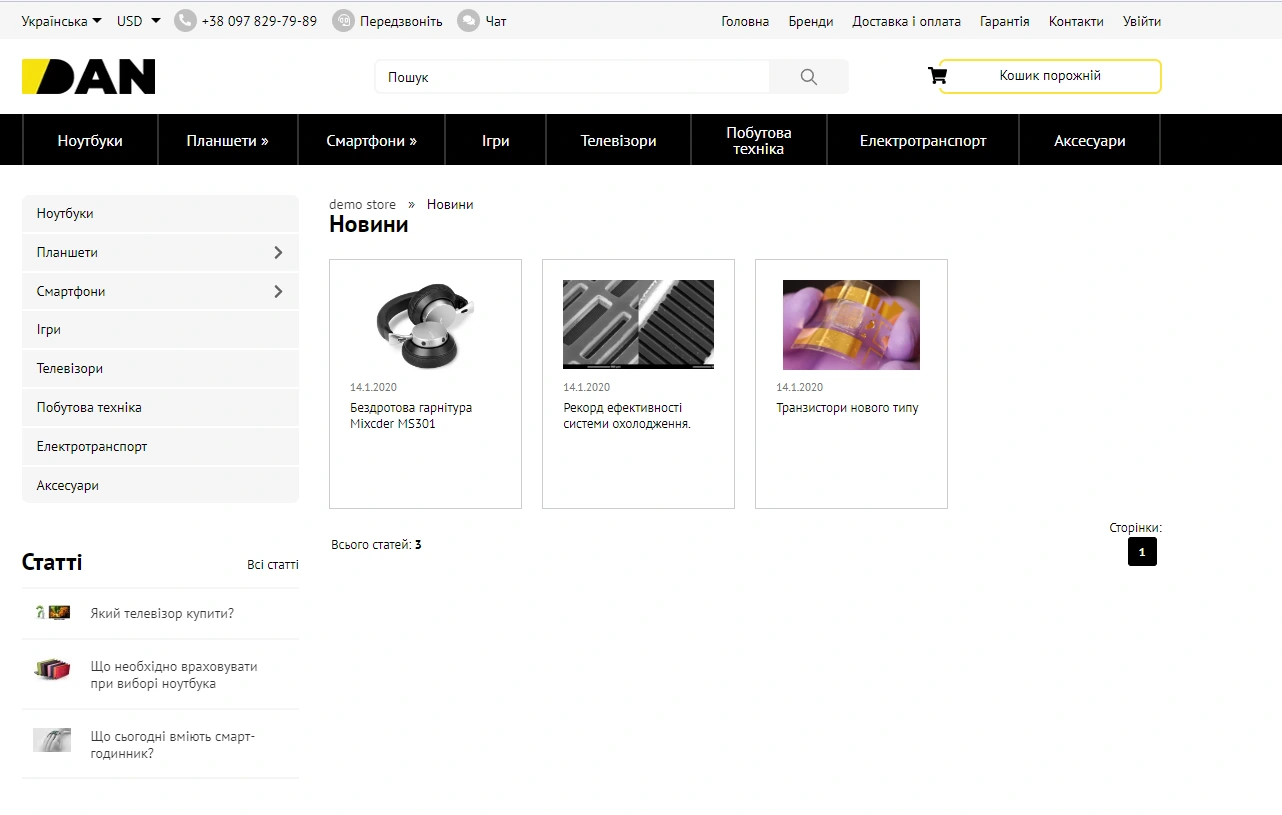Screen dimensions: 1282x815
Task: Click the phone icon in top bar
Action: [x=185, y=21]
